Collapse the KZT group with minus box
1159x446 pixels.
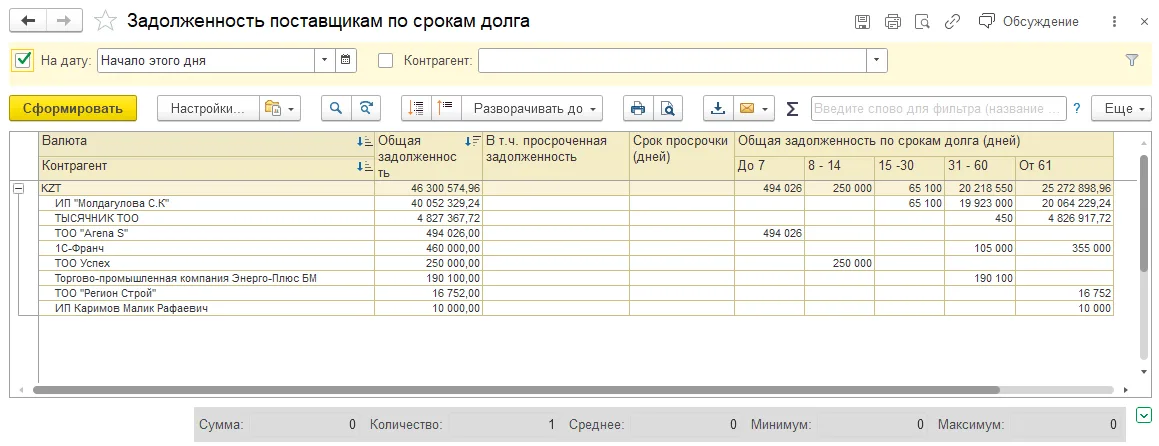point(18,189)
